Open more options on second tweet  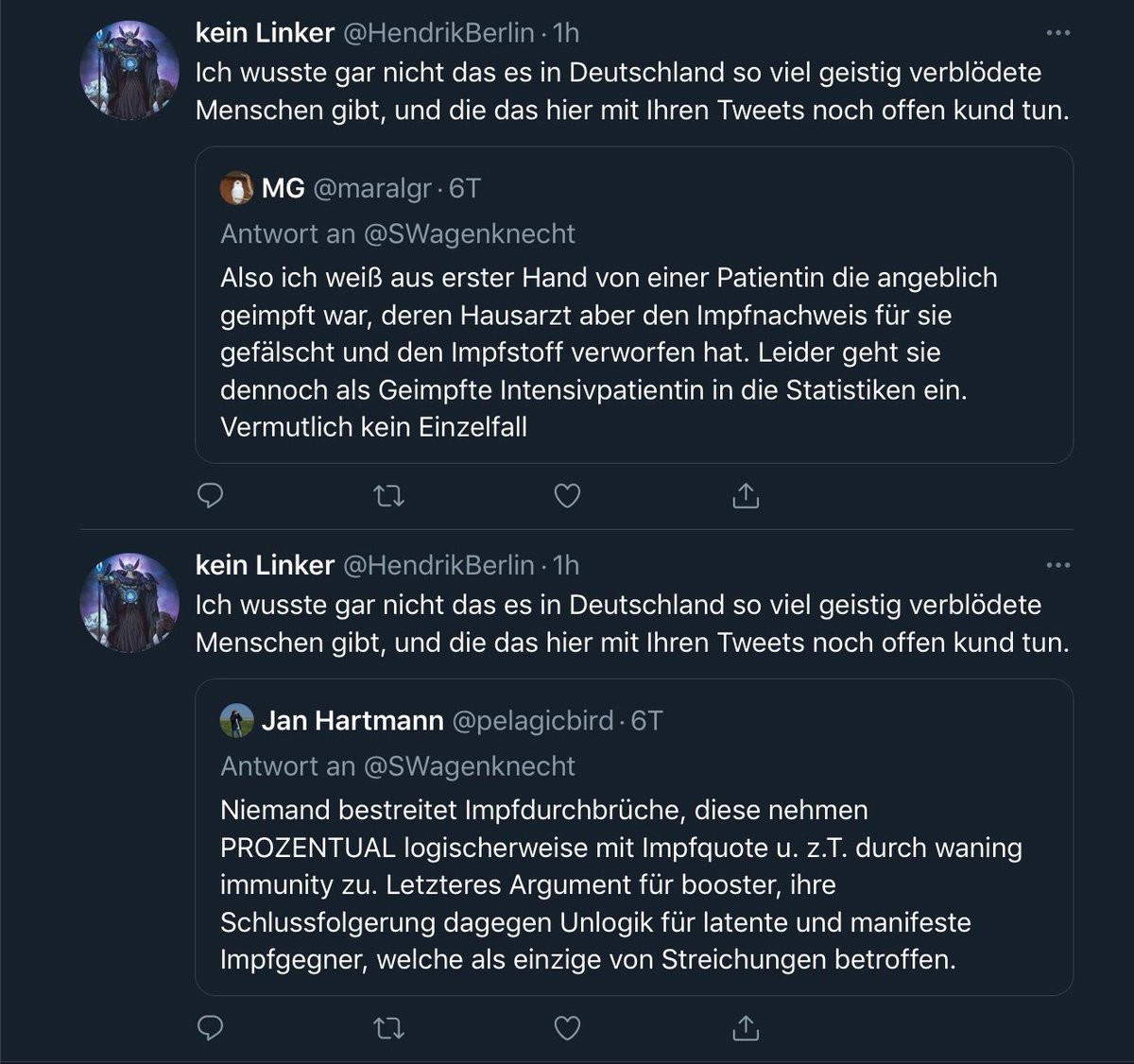1058,565
